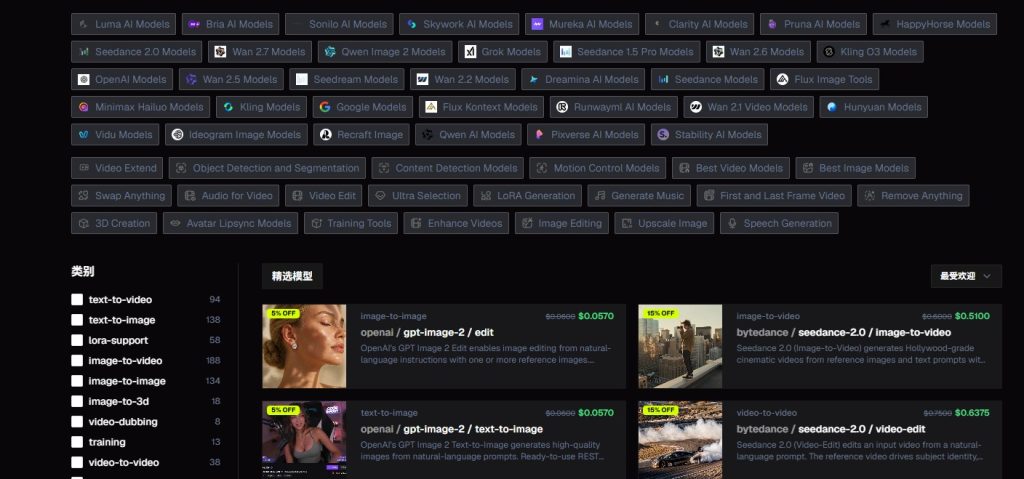The width and height of the screenshot is (1024, 479).
Task: Click the Bria AI Models logo icon
Action: click(194, 24)
